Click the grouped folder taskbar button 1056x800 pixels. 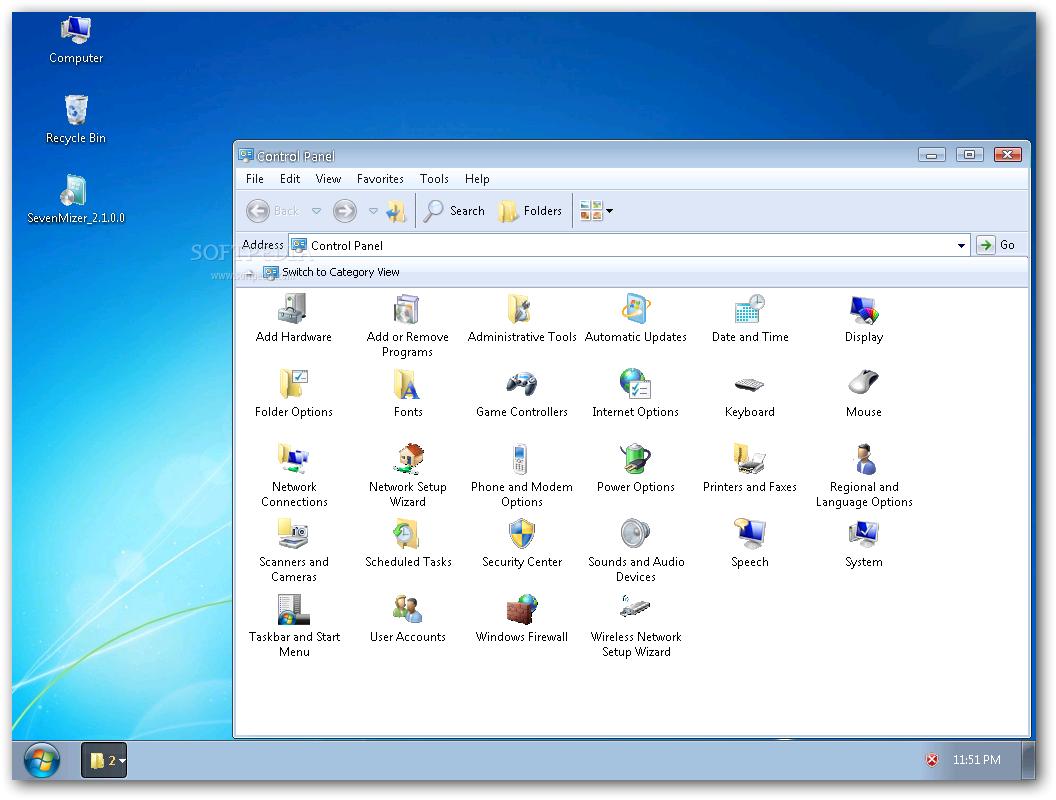pos(104,760)
